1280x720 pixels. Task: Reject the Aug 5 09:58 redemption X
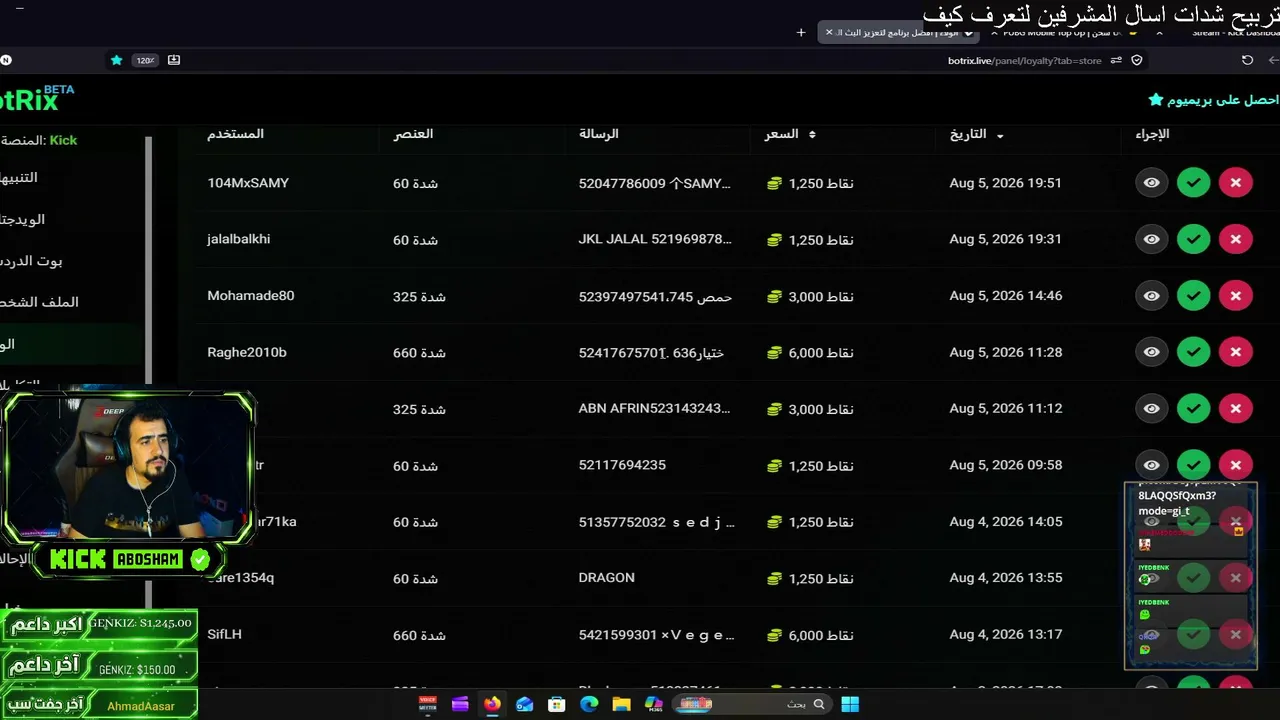point(1236,465)
